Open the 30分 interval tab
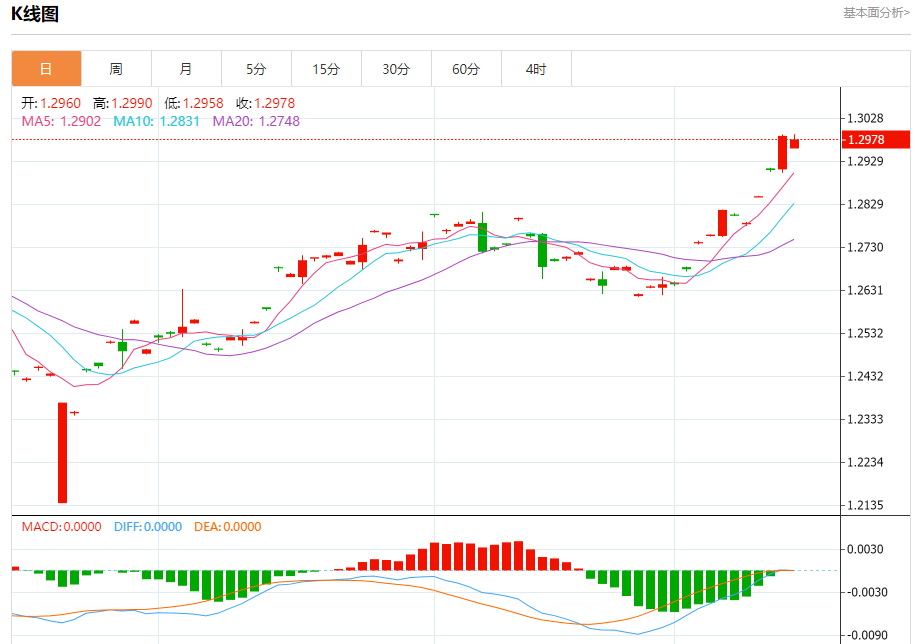 396,68
